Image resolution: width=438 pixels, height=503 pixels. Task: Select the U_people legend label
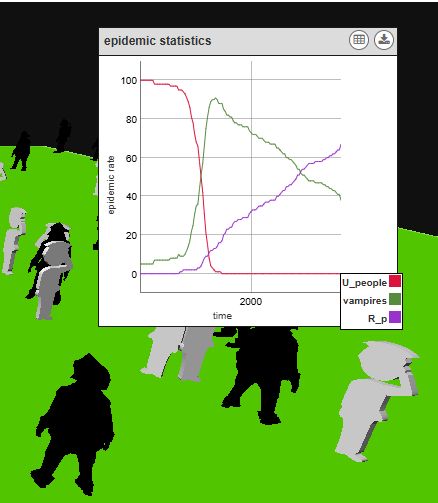[364, 283]
